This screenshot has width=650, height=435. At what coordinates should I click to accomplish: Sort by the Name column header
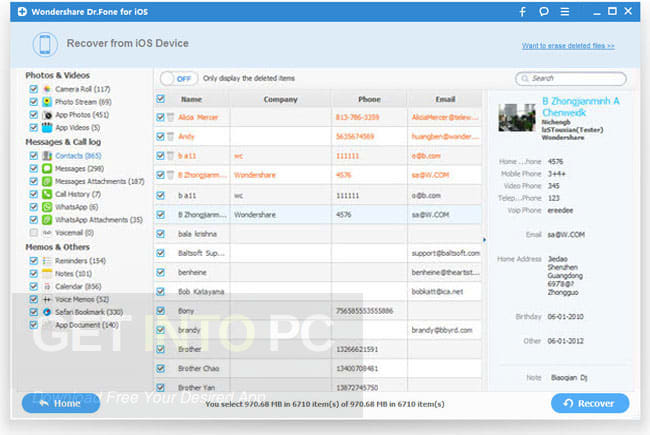pyautogui.click(x=192, y=99)
